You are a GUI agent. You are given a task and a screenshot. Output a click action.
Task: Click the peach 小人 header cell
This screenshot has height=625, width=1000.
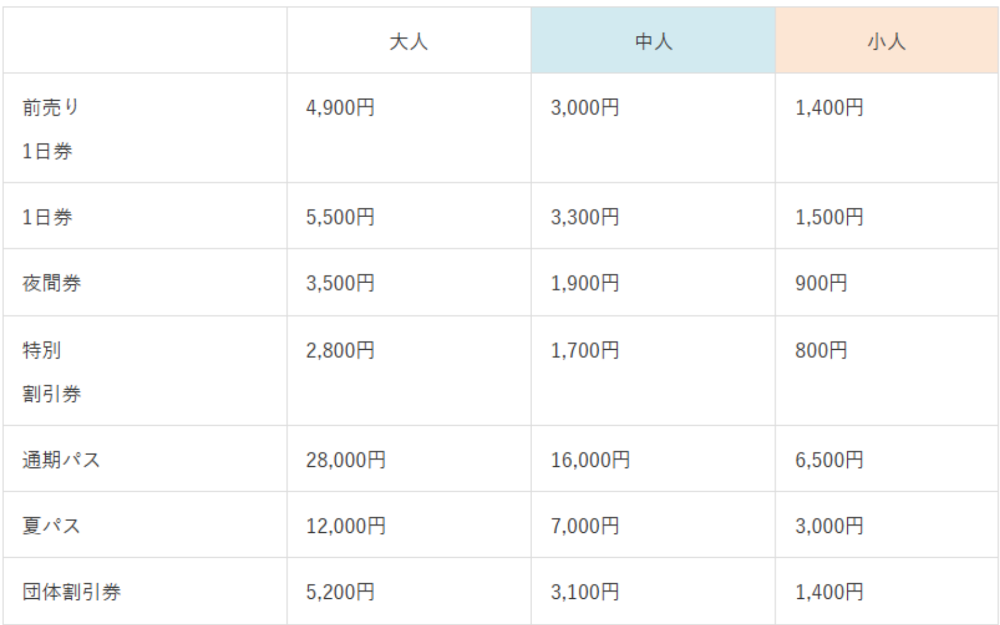pos(886,42)
